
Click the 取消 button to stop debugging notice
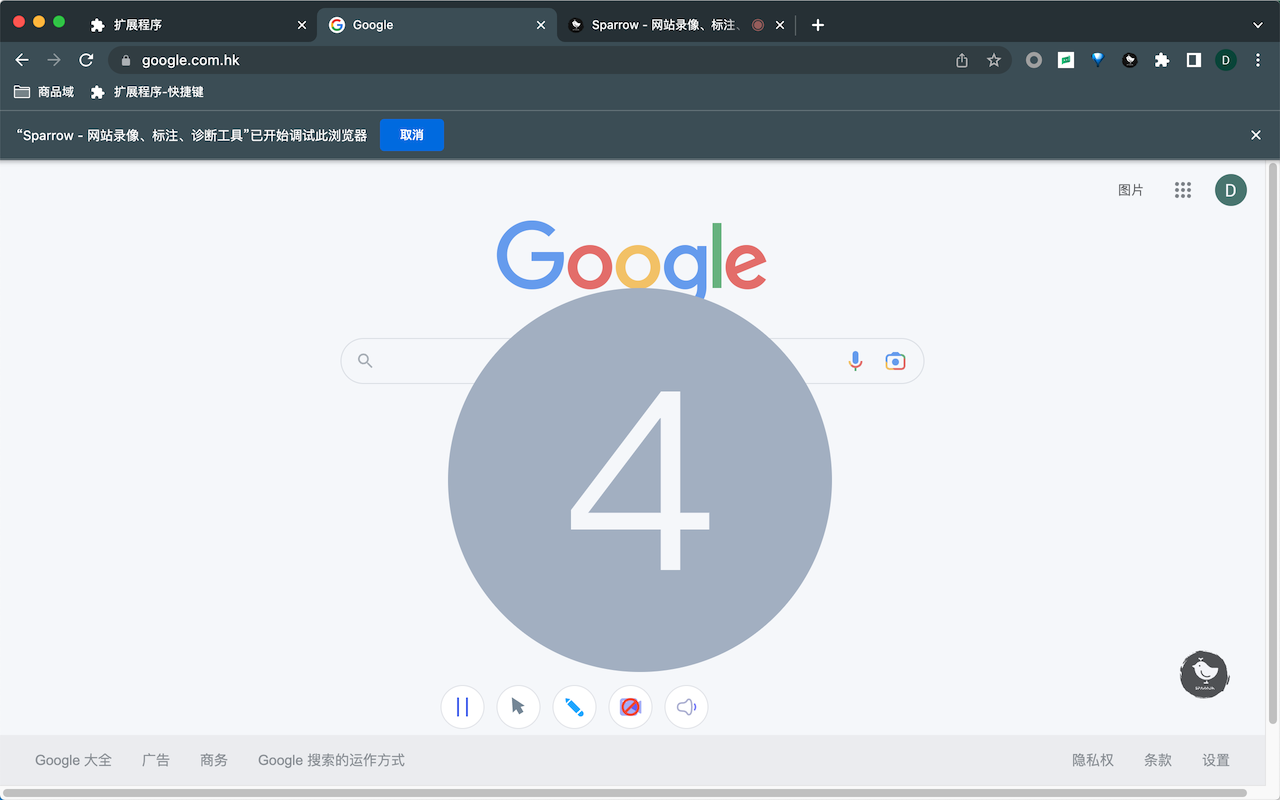click(x=412, y=135)
